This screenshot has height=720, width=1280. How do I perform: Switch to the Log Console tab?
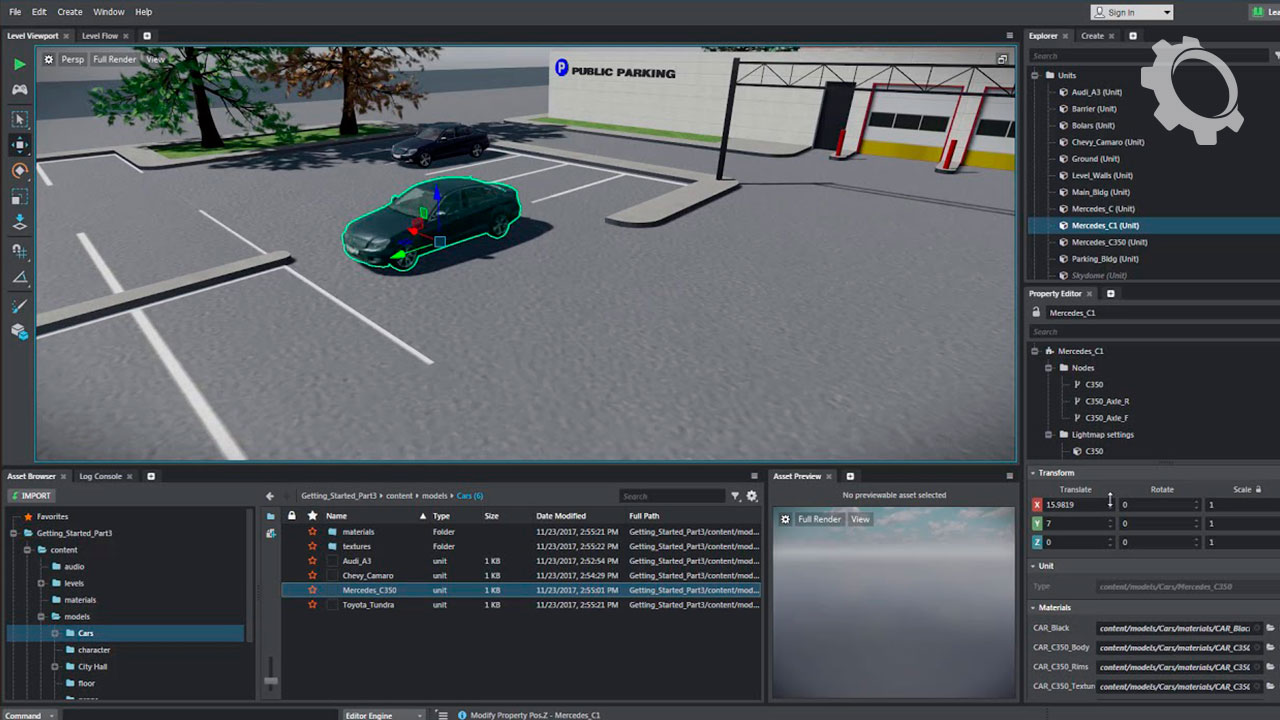[100, 476]
